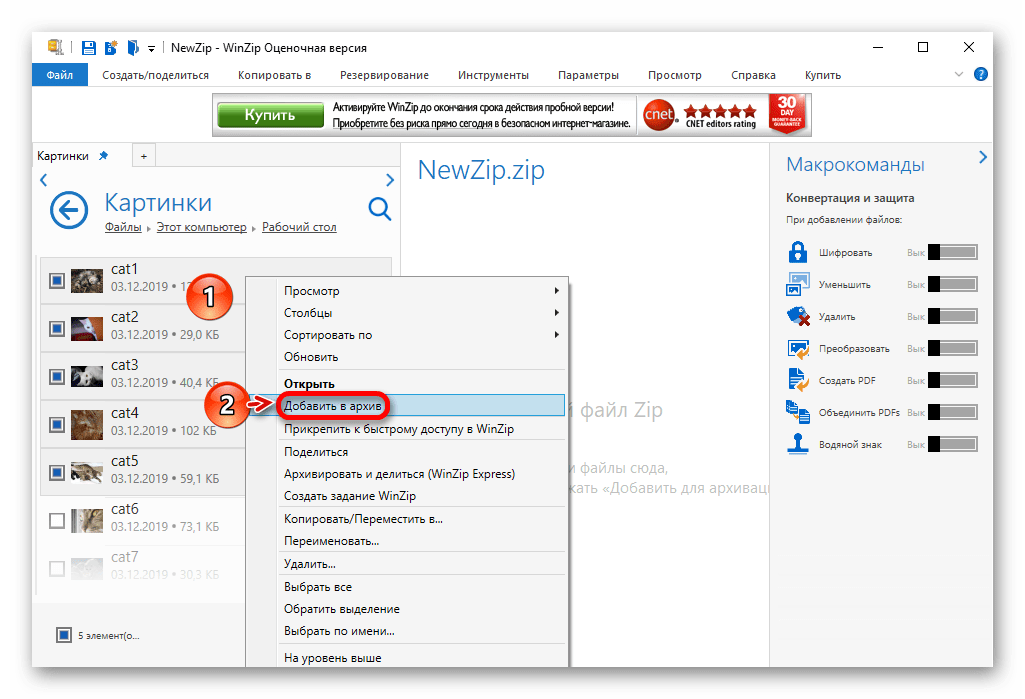Click the green Купить banner button
Viewport: 1025px width, 699px height.
coord(270,115)
